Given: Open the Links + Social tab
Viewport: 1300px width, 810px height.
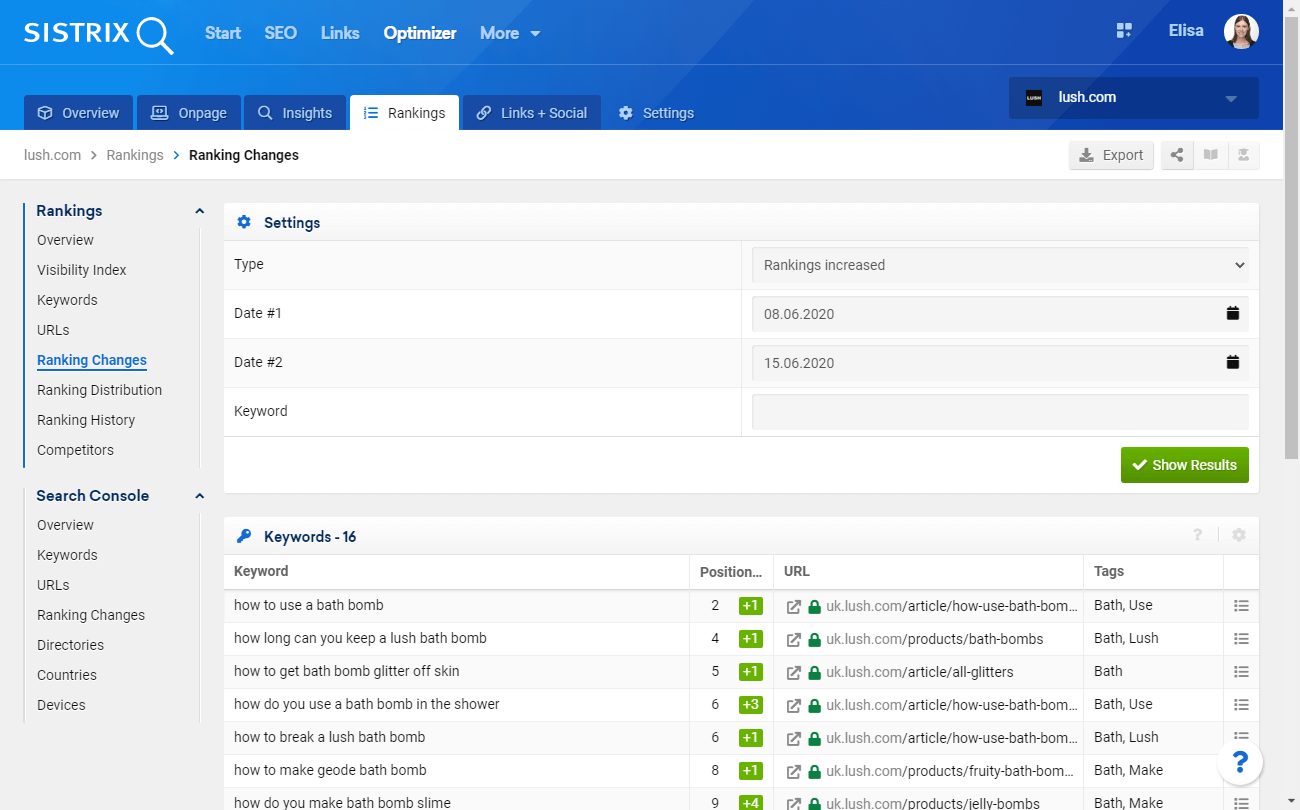Looking at the screenshot, I should coord(531,113).
